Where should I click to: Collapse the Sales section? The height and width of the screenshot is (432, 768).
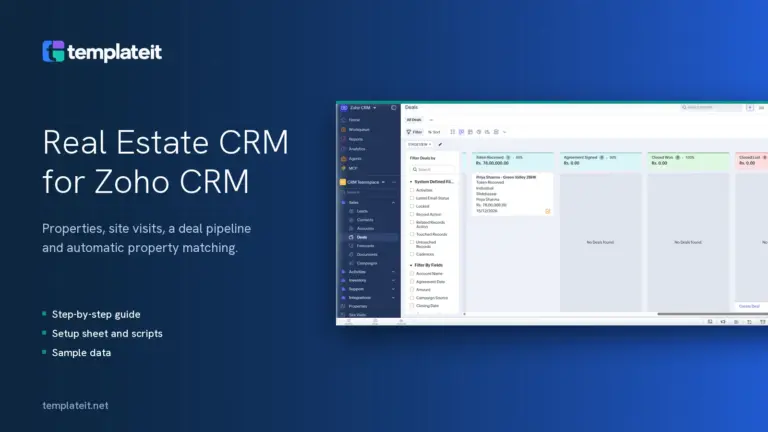coord(393,202)
